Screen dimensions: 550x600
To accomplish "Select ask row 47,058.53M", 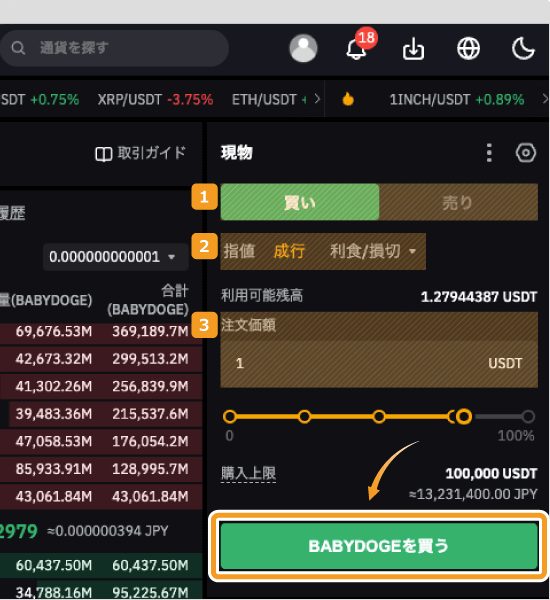I will point(101,442).
